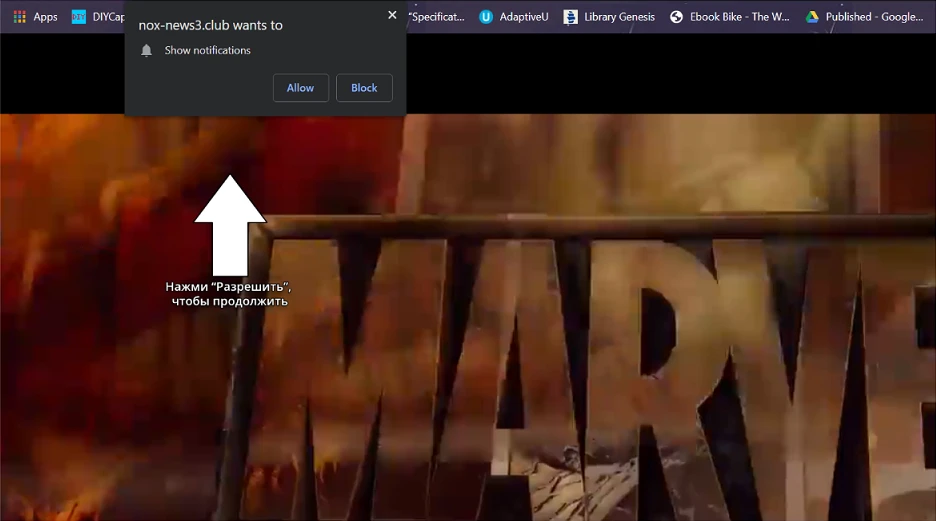This screenshot has width=936, height=521.
Task: Open the AdaptiveU bookmark label
Action: point(524,17)
